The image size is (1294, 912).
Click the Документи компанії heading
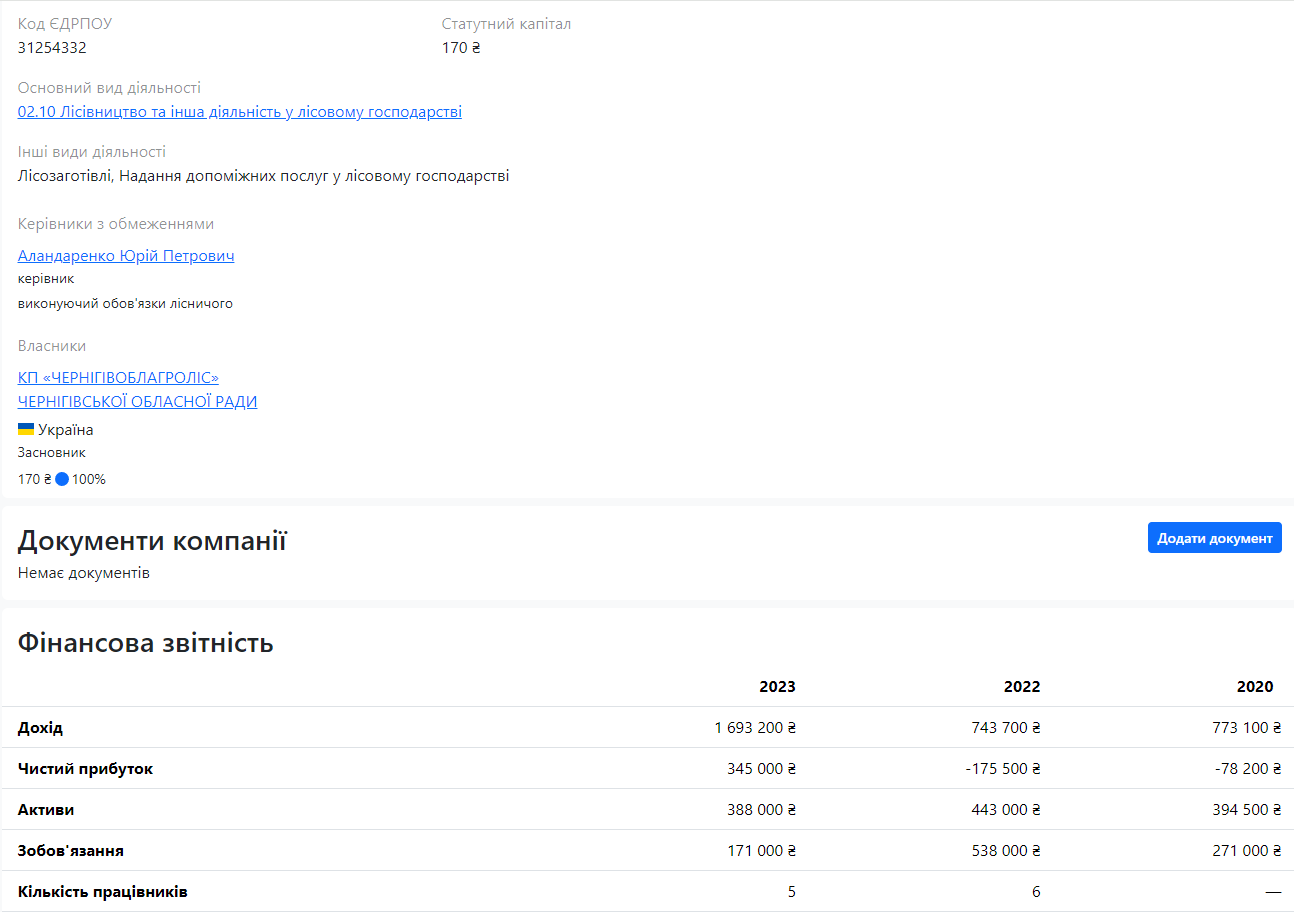152,541
